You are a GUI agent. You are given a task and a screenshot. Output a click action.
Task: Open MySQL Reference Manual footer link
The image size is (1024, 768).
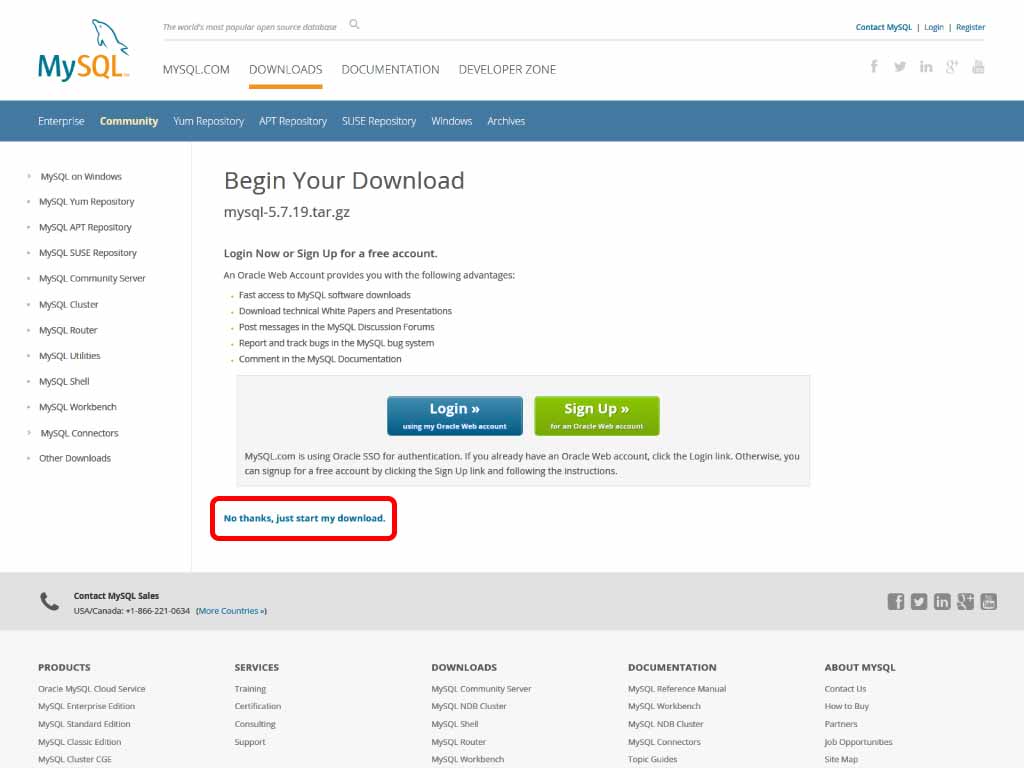pos(677,688)
